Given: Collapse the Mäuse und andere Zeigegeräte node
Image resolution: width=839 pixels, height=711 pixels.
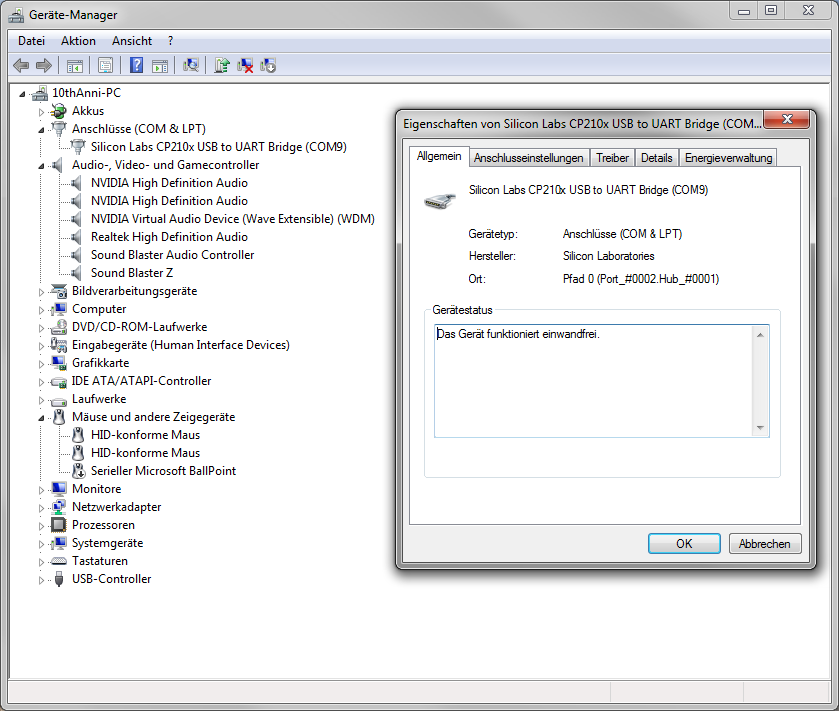Looking at the screenshot, I should point(42,417).
